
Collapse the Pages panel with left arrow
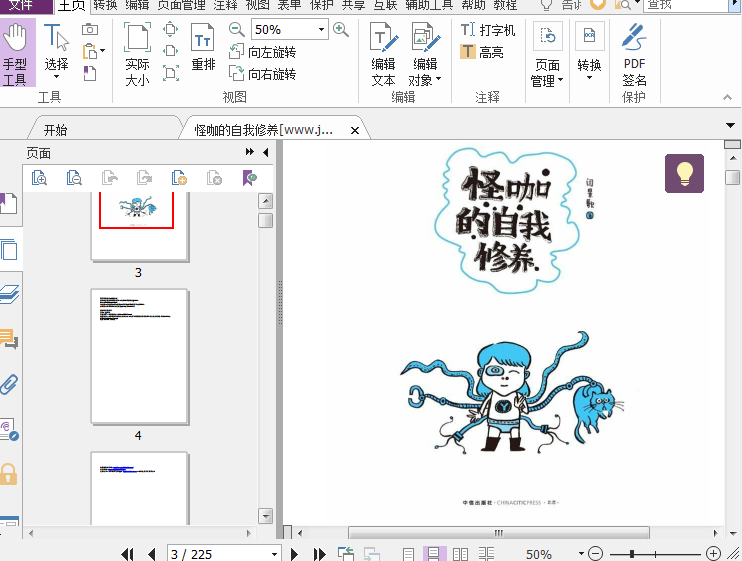coord(265,152)
